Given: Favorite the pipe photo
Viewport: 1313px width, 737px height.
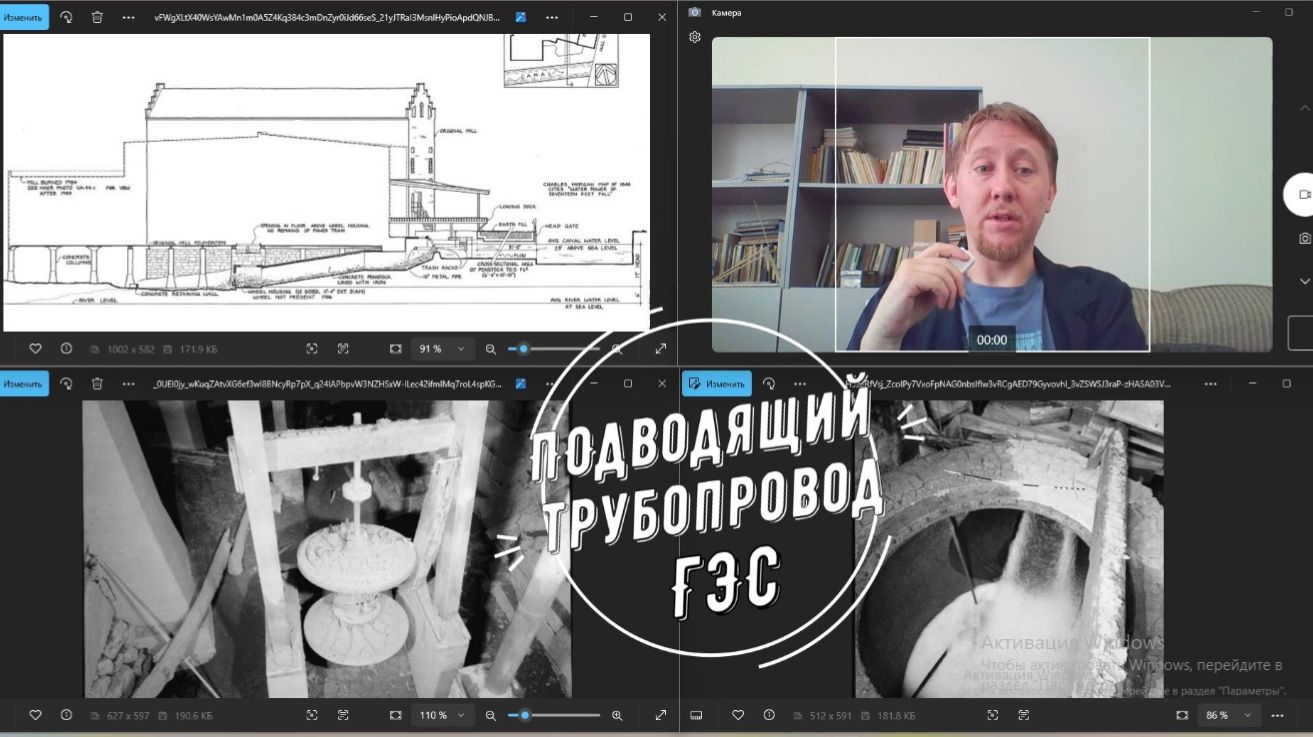Looking at the screenshot, I should coord(738,715).
